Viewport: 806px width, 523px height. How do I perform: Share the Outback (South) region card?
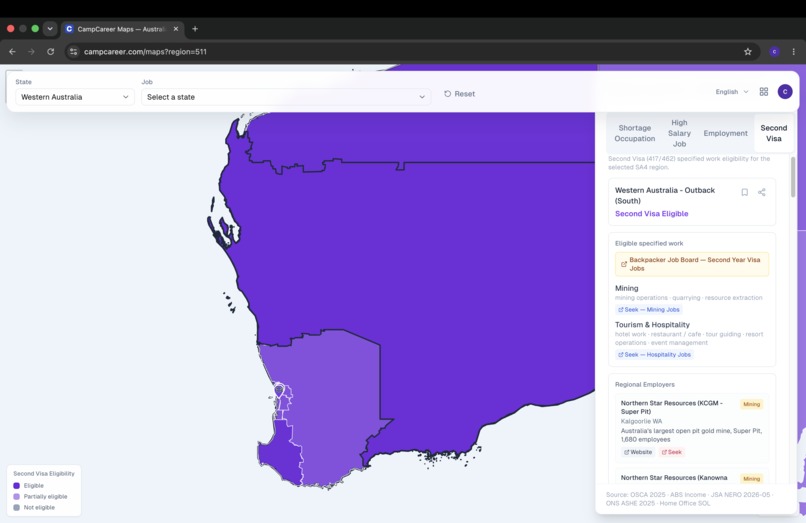pos(762,192)
